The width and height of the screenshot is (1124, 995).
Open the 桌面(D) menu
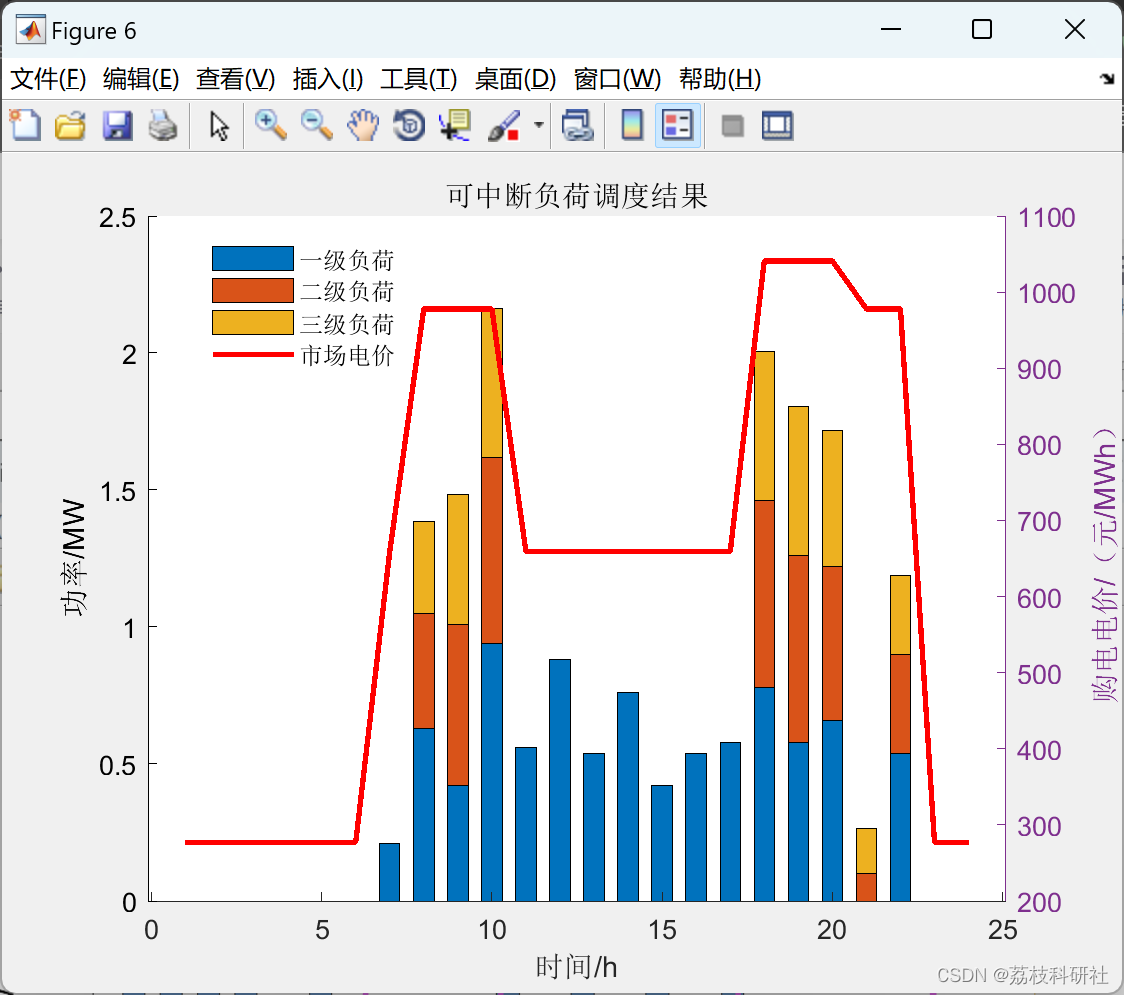(x=515, y=79)
